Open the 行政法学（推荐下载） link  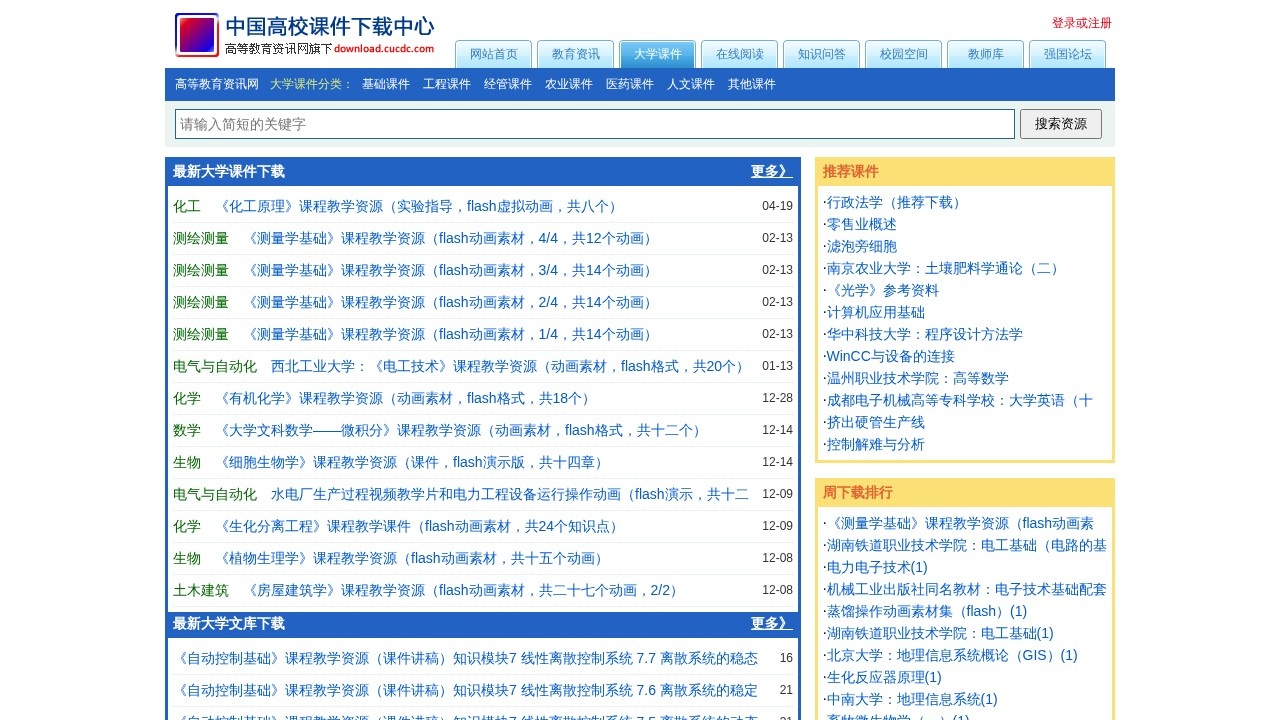coord(896,202)
